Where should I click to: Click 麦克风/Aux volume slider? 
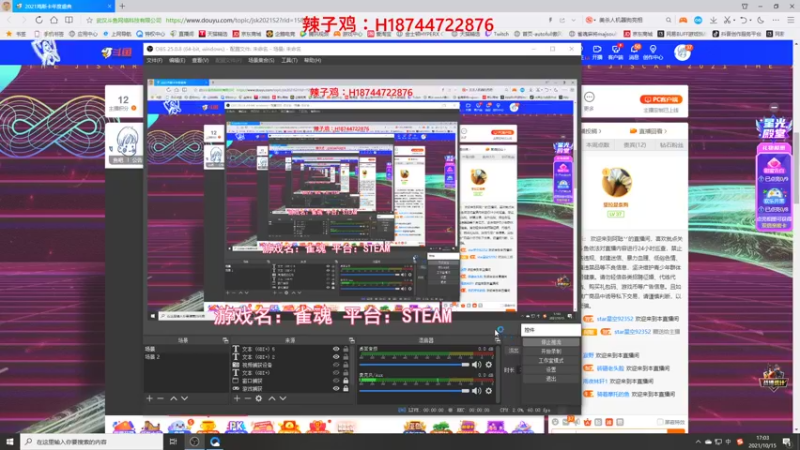(414, 391)
